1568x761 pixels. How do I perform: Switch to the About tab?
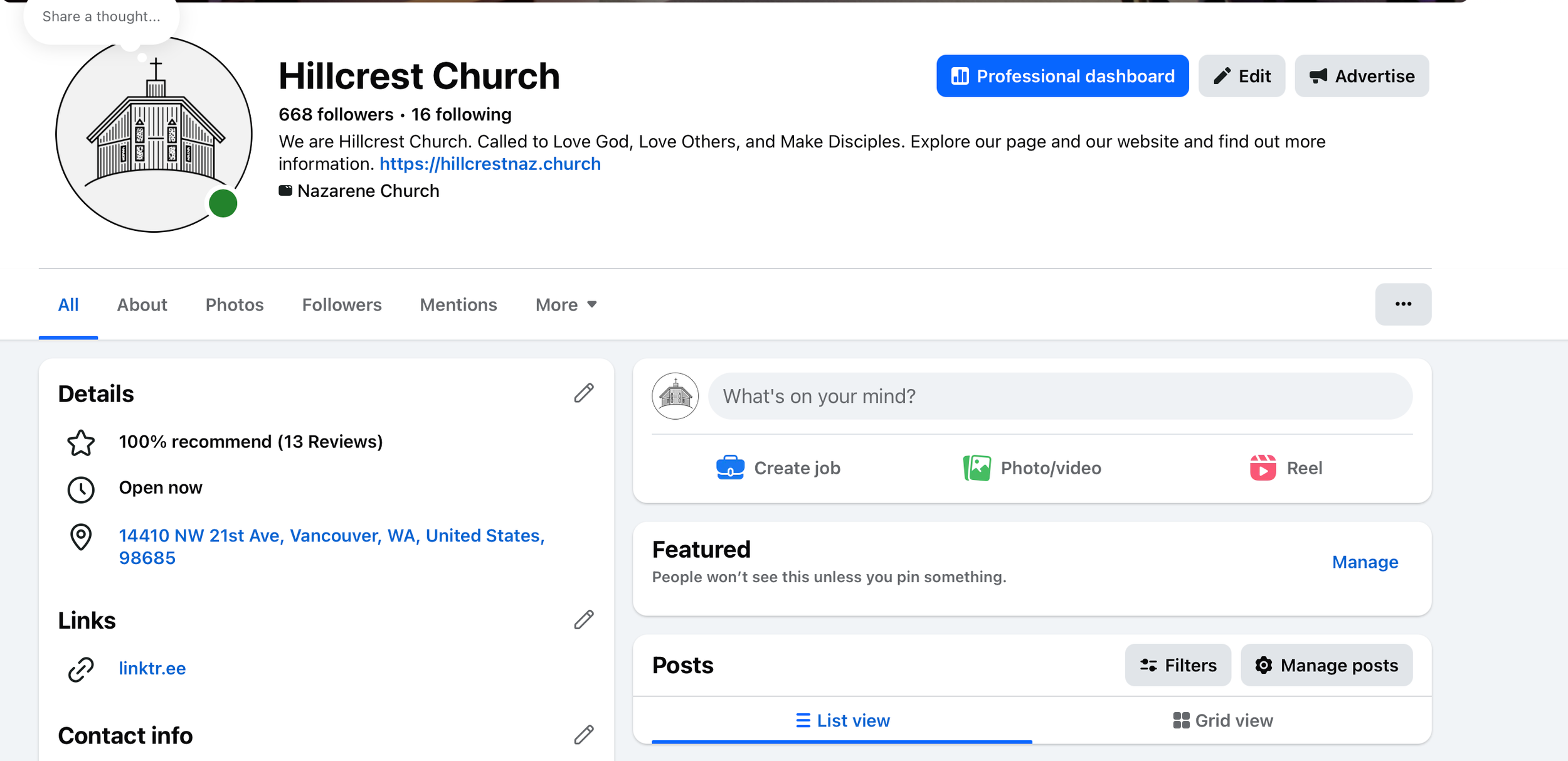click(142, 305)
